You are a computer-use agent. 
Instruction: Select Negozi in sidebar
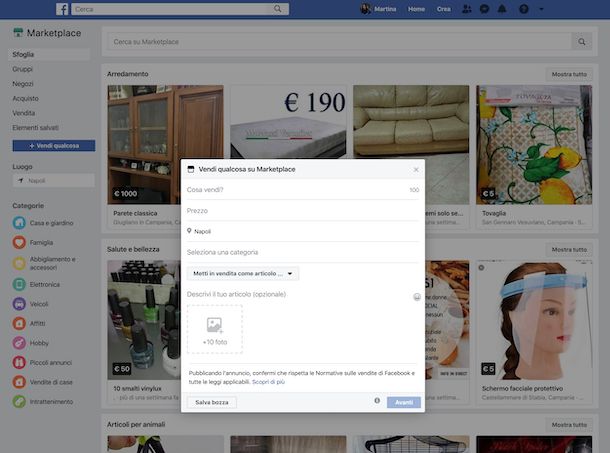pyautogui.click(x=23, y=84)
